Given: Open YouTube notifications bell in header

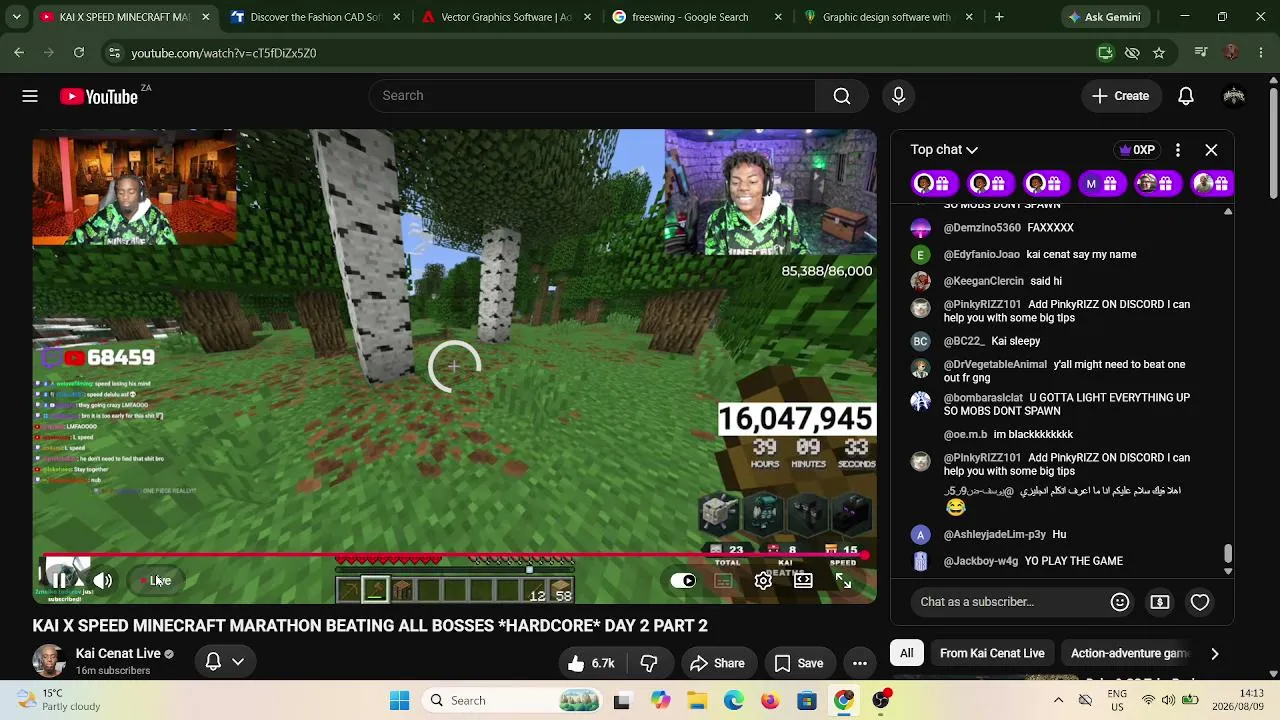Looking at the screenshot, I should click(x=1186, y=96).
